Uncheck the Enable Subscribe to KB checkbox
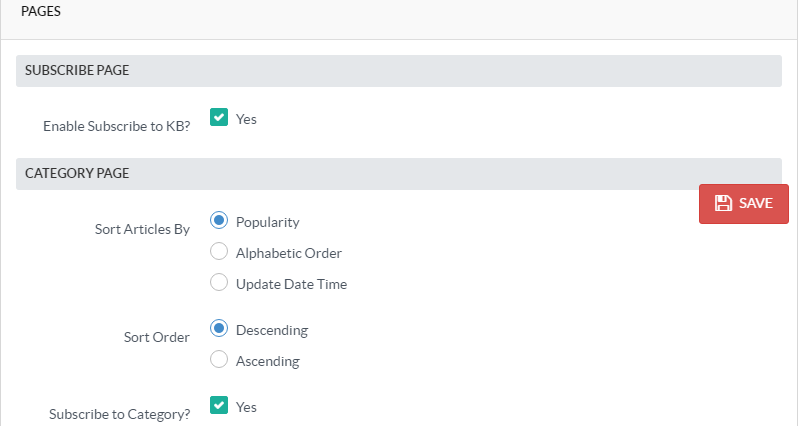 tap(219, 118)
